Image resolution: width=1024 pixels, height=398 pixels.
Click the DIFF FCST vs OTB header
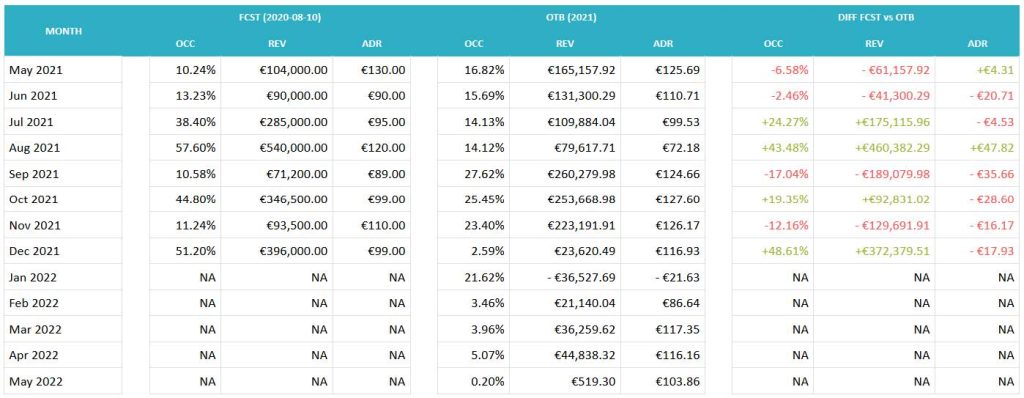[876, 18]
